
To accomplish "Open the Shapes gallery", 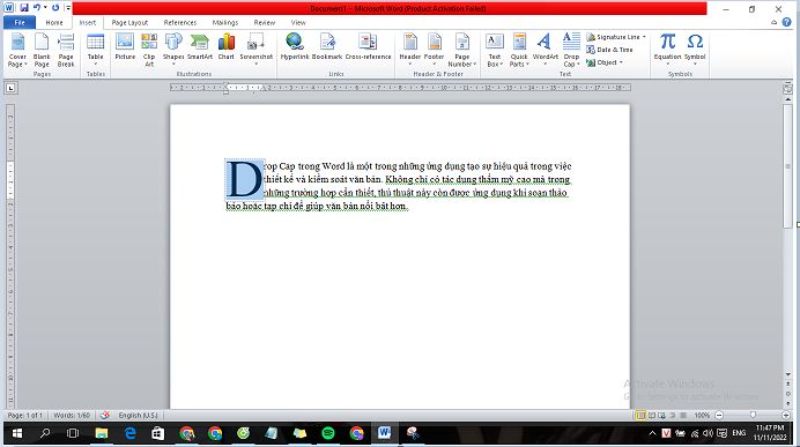I will pos(173,47).
